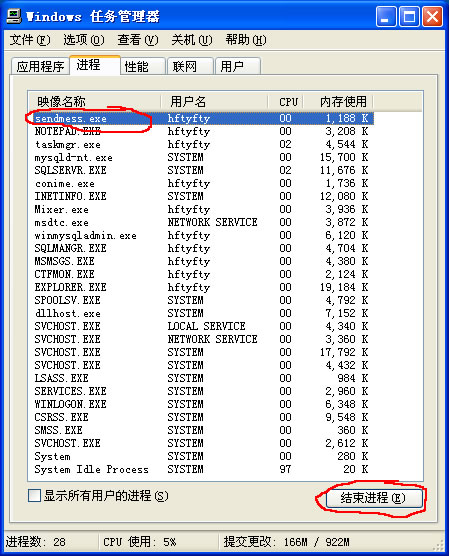Viewport: 449px width, 556px height.
Task: Open the 文件 menu
Action: coord(30,40)
